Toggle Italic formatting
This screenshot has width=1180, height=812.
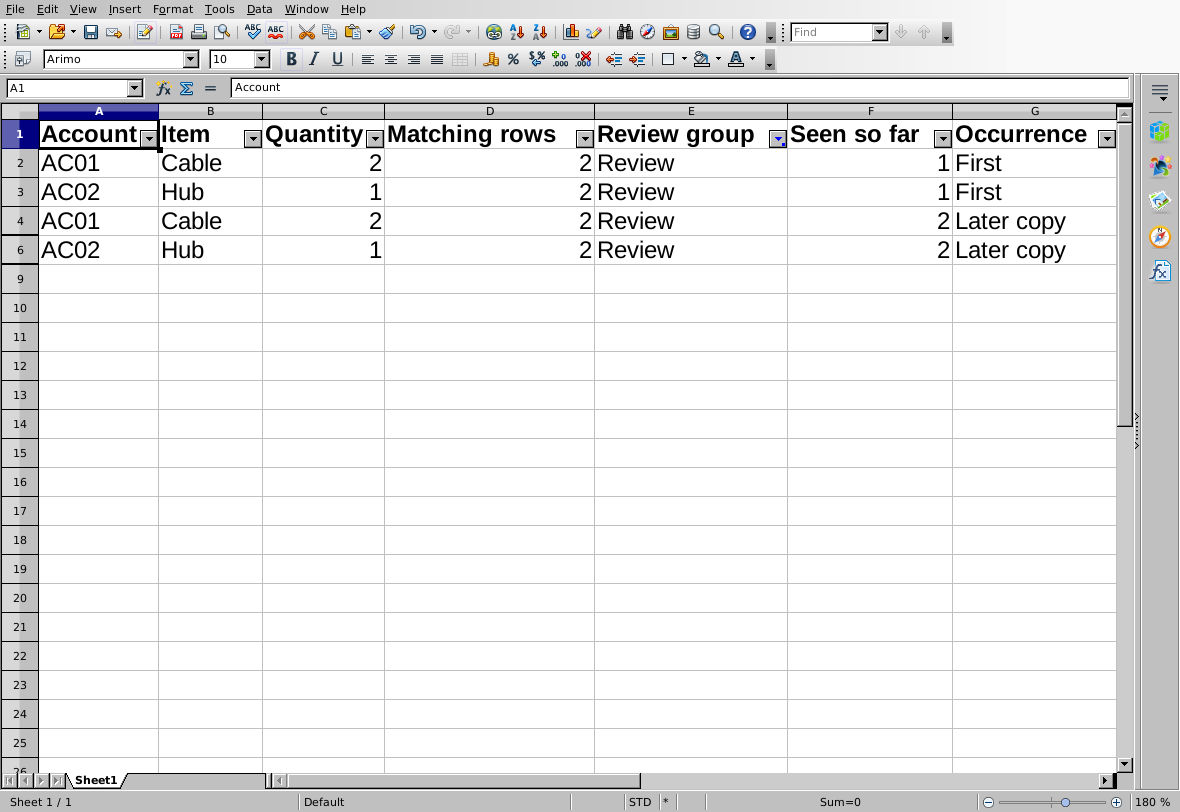click(315, 59)
